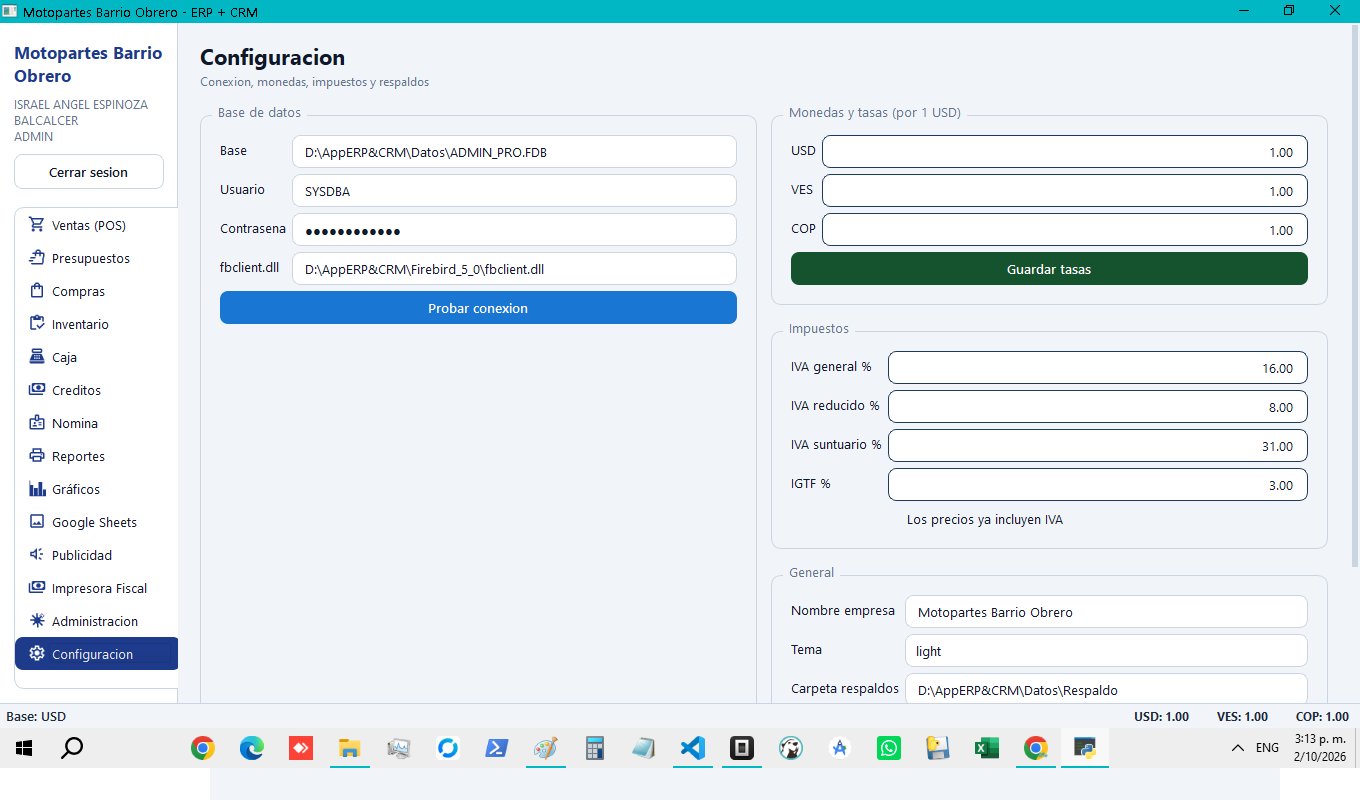
Task: Click the Carpeta respaldos path field
Action: coord(1106,689)
